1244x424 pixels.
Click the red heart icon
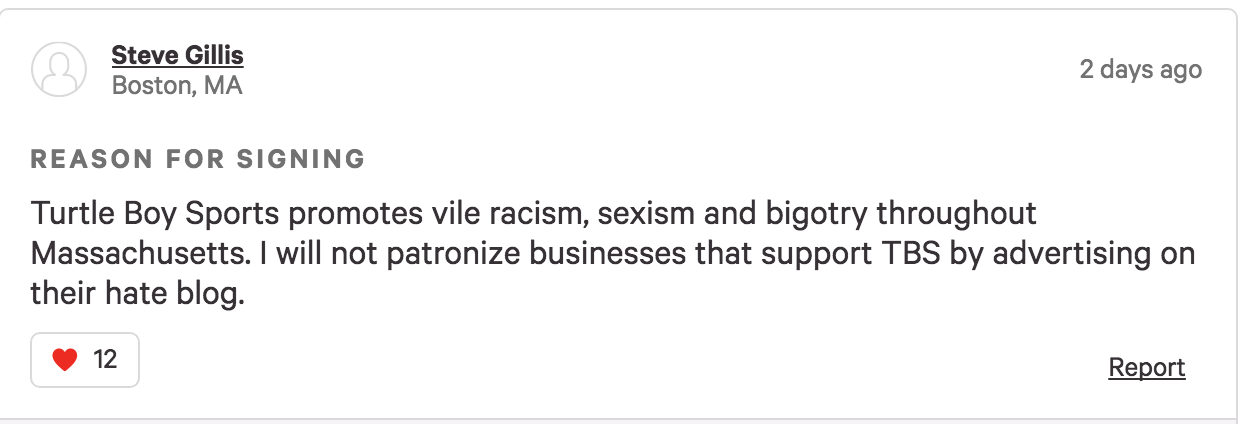[65, 360]
